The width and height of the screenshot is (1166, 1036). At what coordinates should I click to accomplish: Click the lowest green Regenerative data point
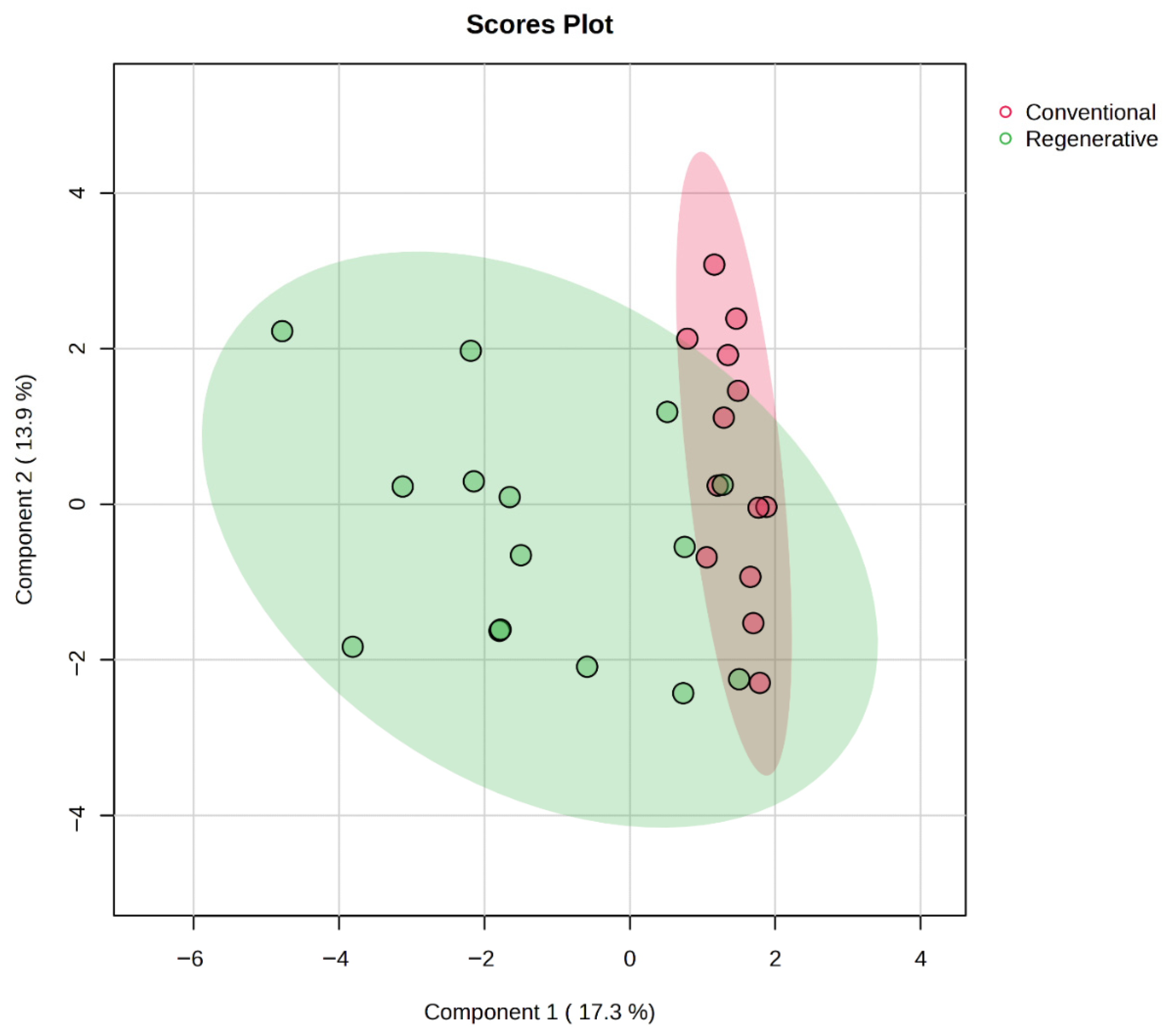point(683,694)
